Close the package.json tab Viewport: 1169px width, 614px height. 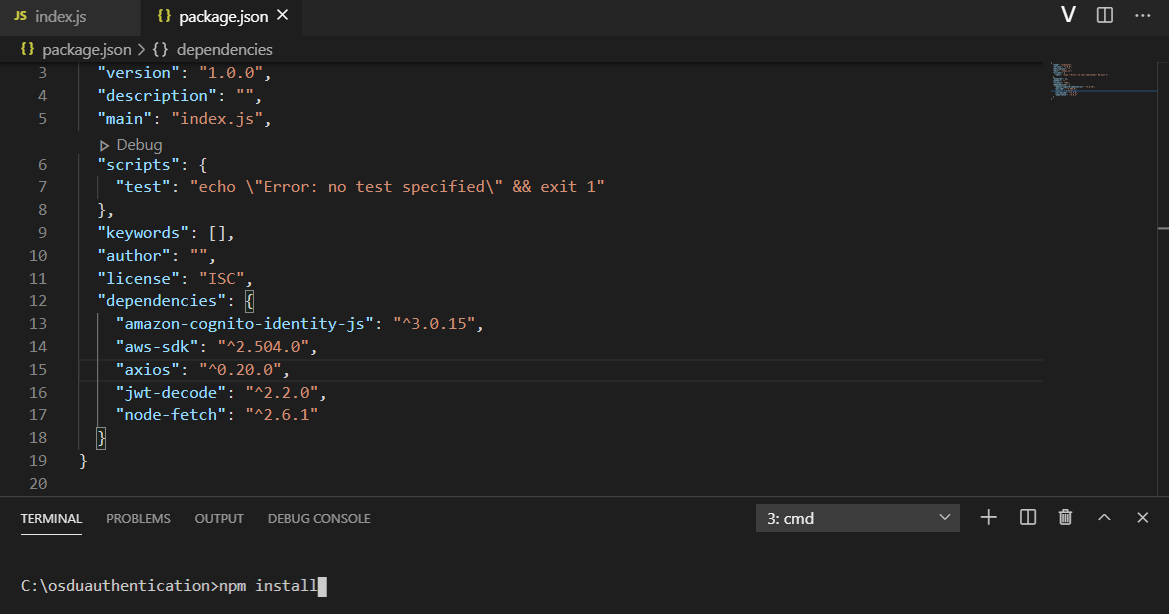283,15
